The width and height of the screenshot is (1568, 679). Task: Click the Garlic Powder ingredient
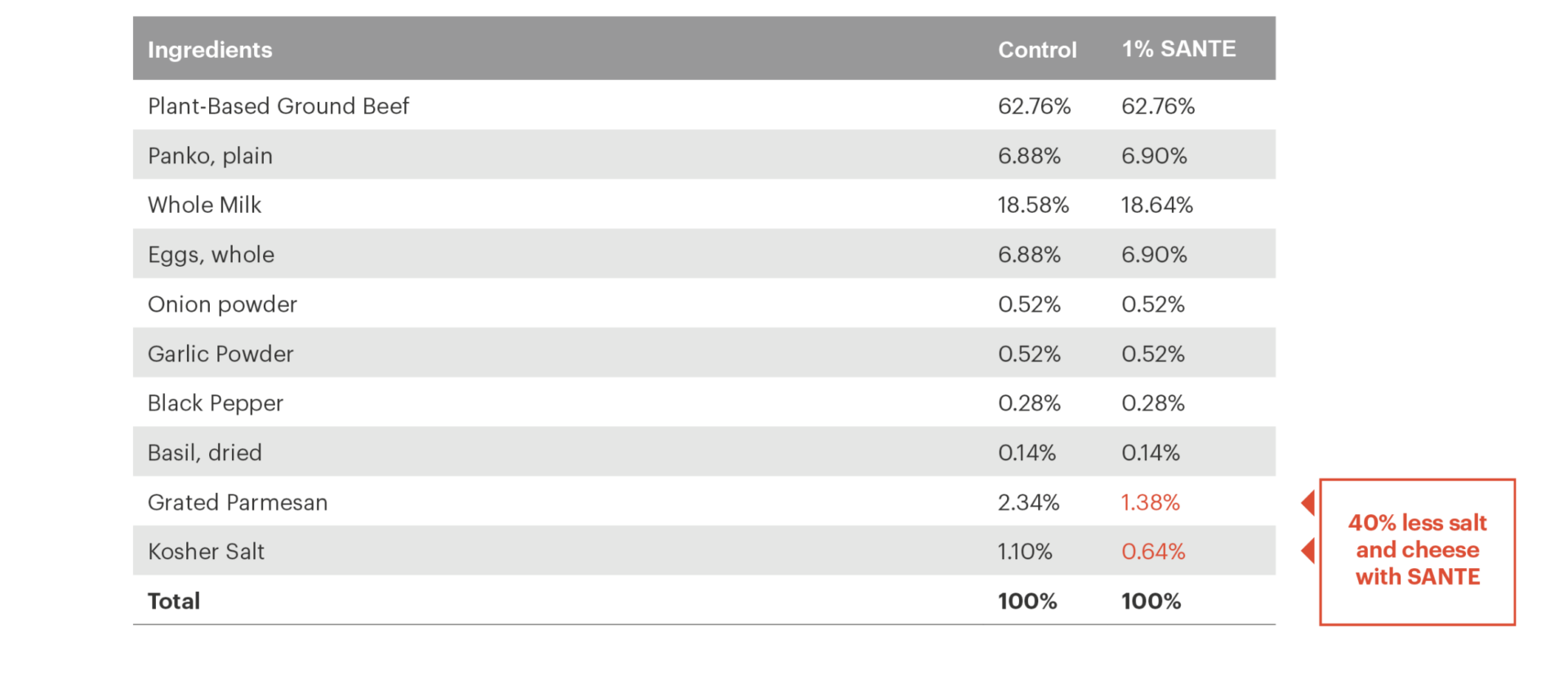pyautogui.click(x=220, y=354)
